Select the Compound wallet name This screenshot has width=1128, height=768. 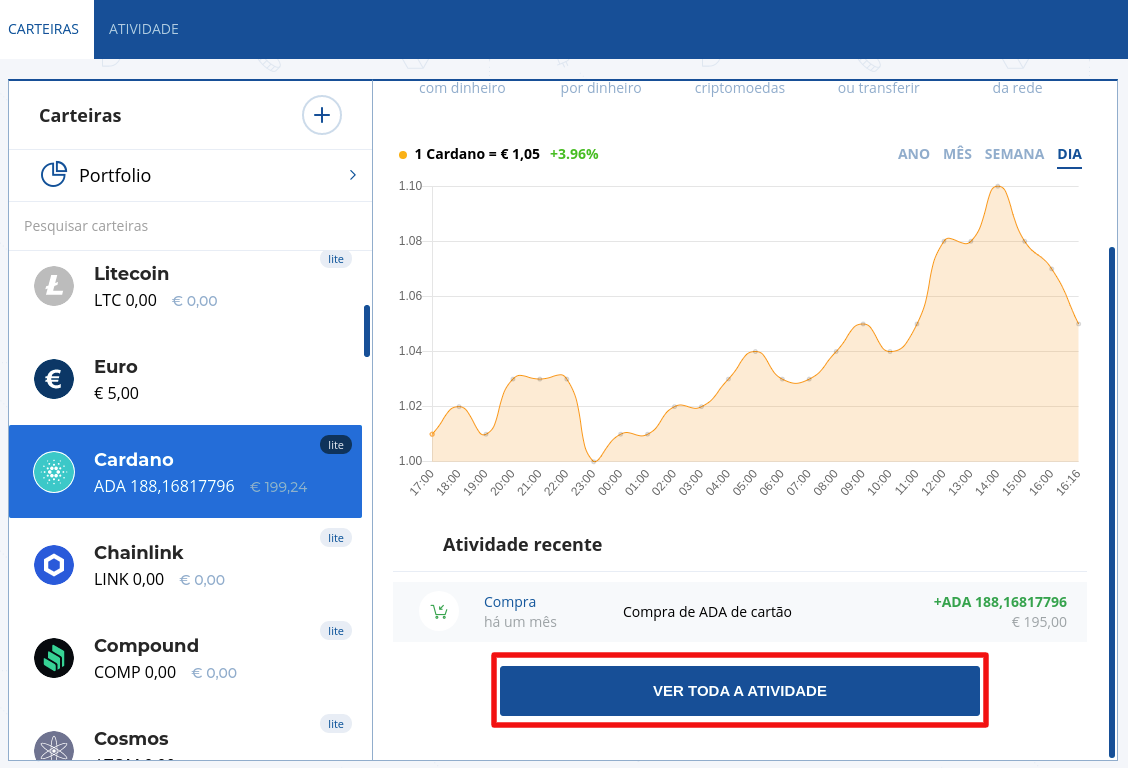147,646
